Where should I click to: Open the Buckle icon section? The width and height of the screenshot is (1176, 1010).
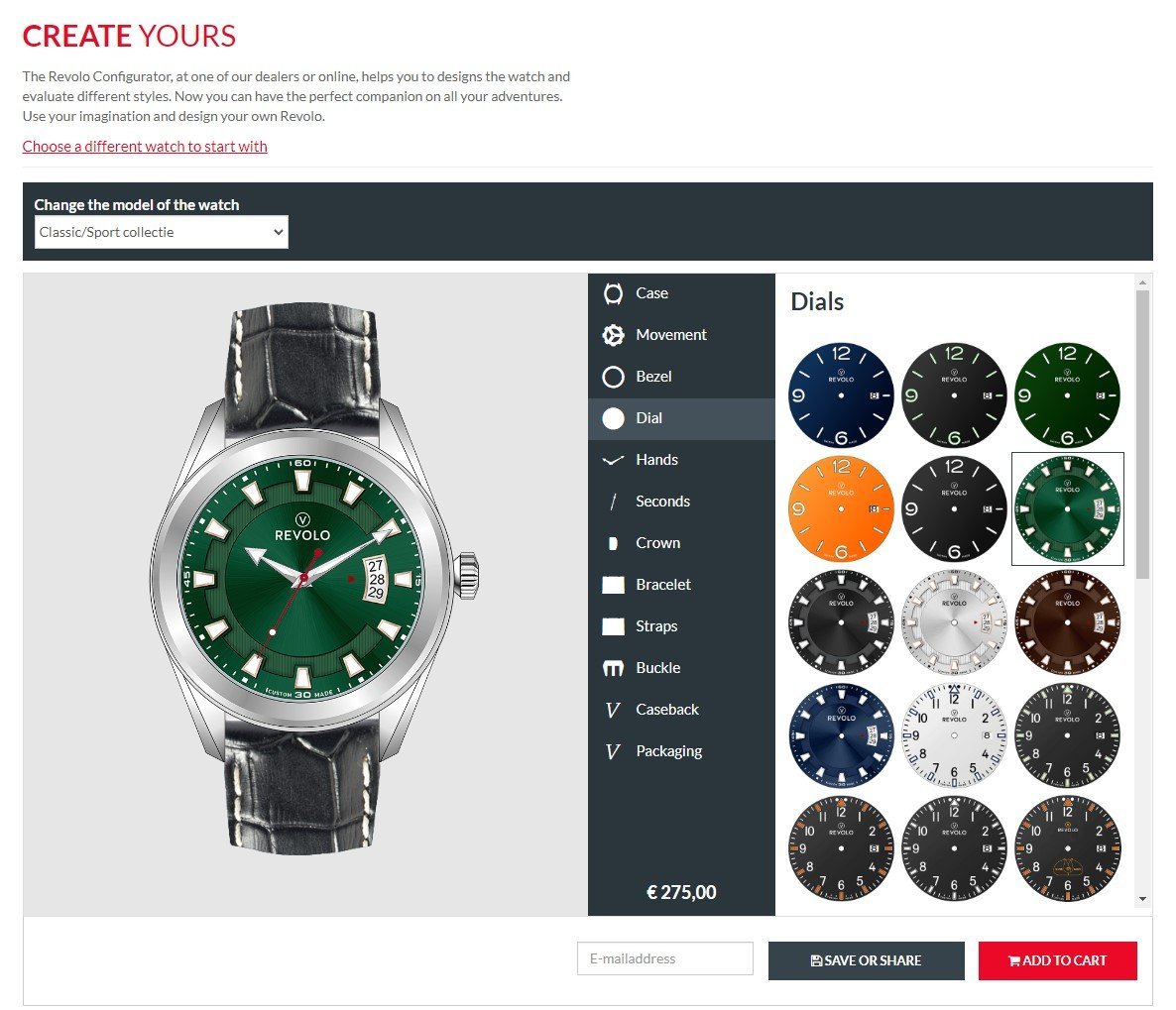point(613,668)
